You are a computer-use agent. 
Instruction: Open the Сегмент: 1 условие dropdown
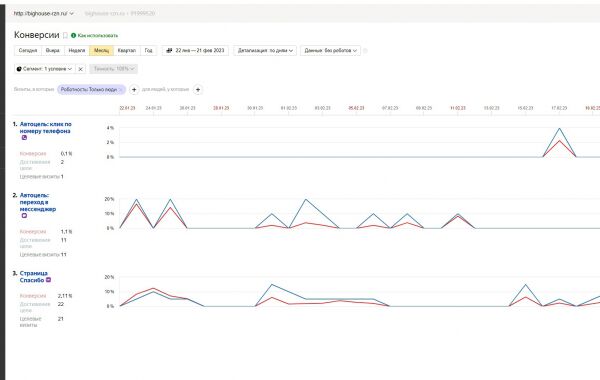(44, 69)
